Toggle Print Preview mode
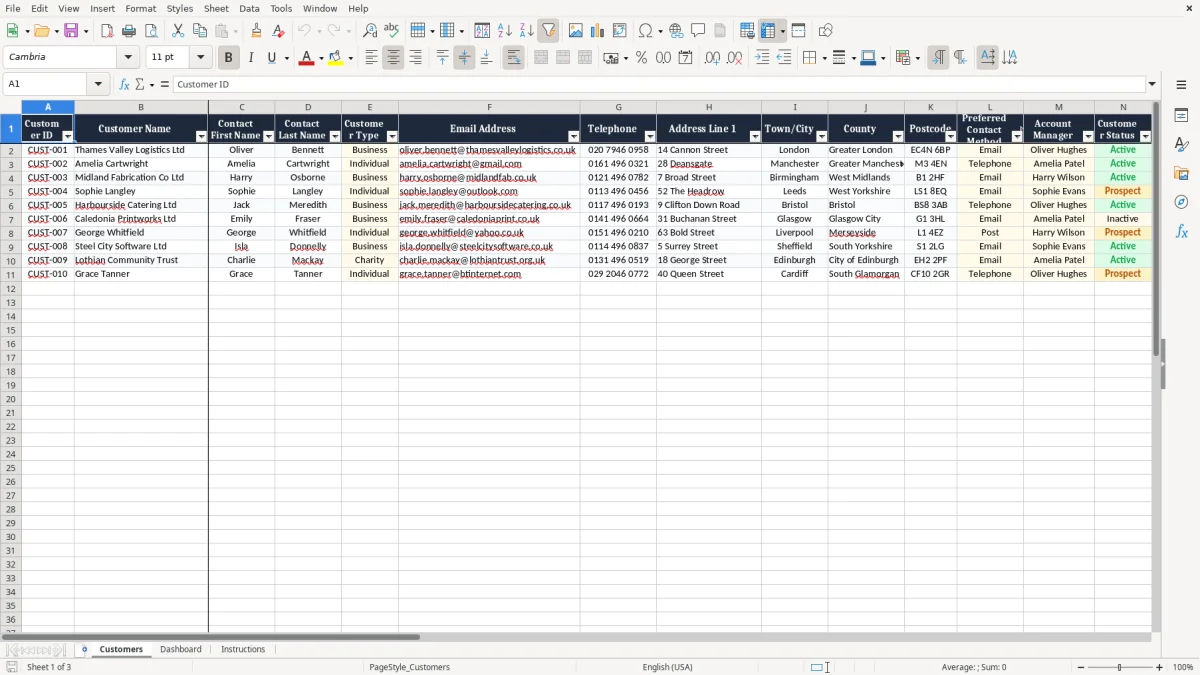1200x675 pixels. [x=151, y=31]
